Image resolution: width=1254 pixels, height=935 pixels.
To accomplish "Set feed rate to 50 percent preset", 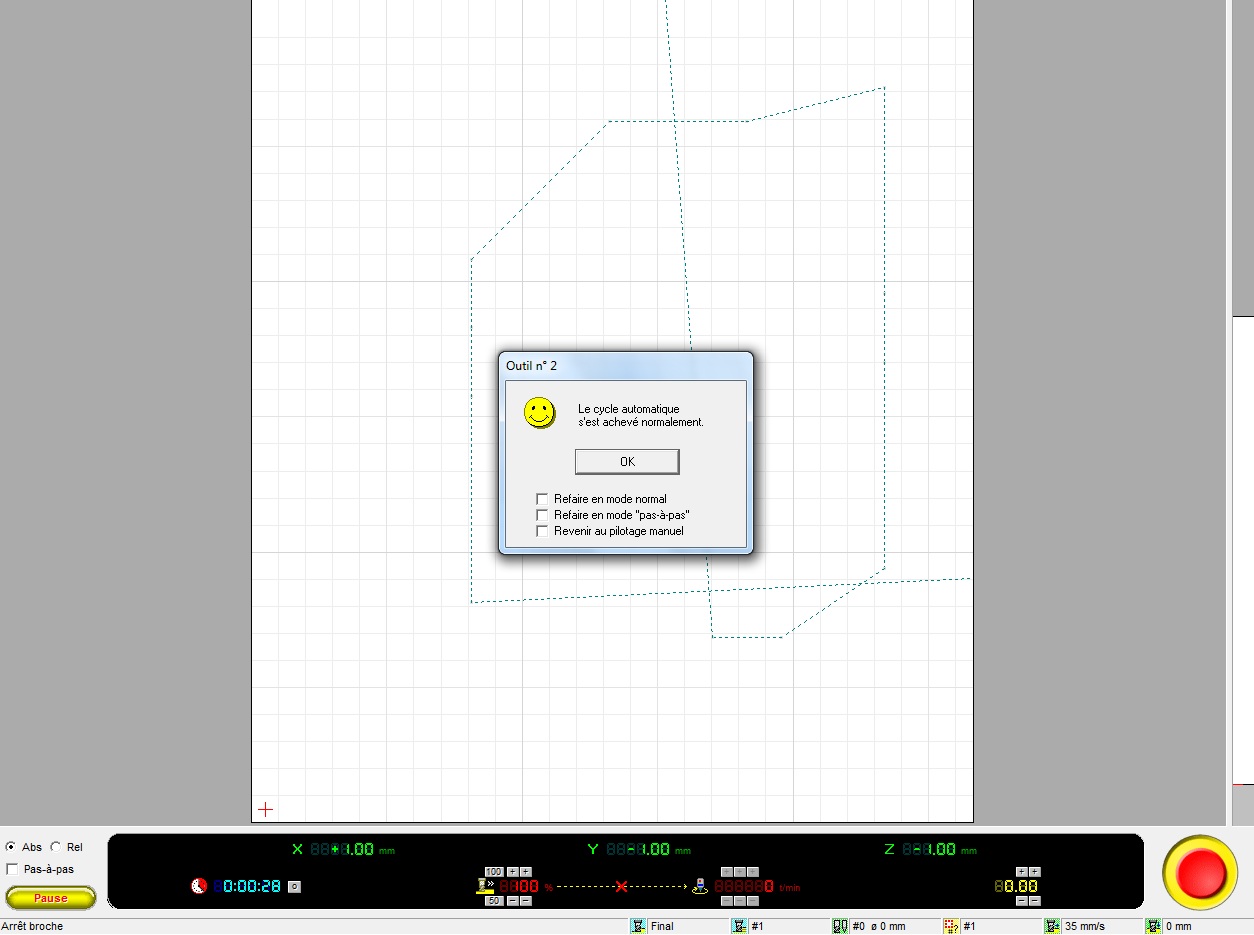I will [x=493, y=901].
